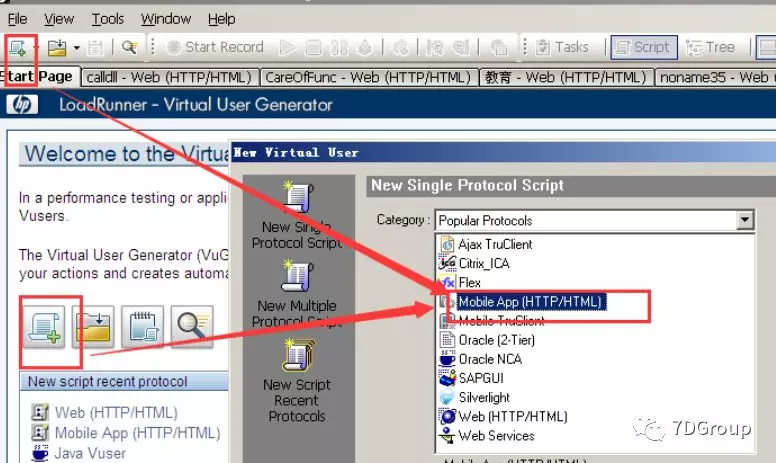Image resolution: width=776 pixels, height=463 pixels.
Task: Switch to 教育 - Web (HTTP/HTML) tab
Action: (x=566, y=77)
